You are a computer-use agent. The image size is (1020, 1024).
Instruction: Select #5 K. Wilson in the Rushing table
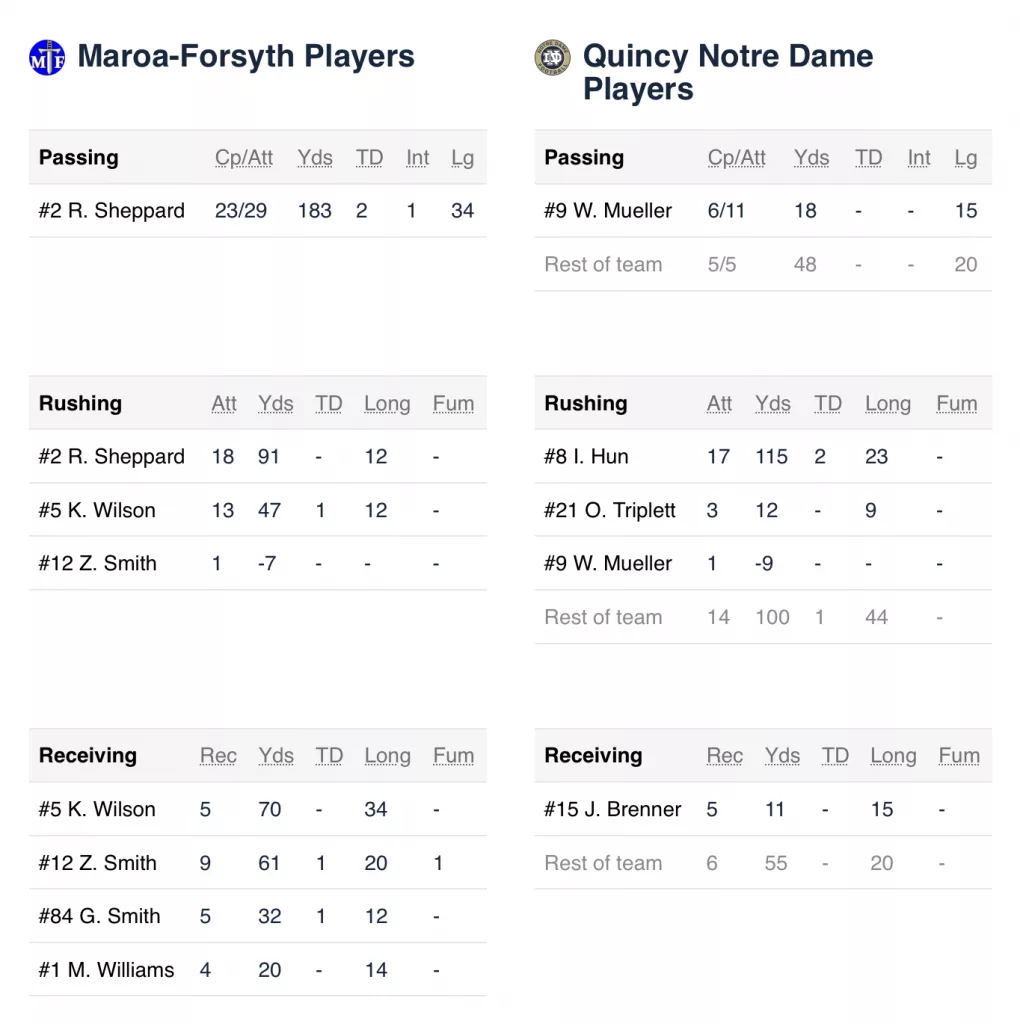[258, 510]
